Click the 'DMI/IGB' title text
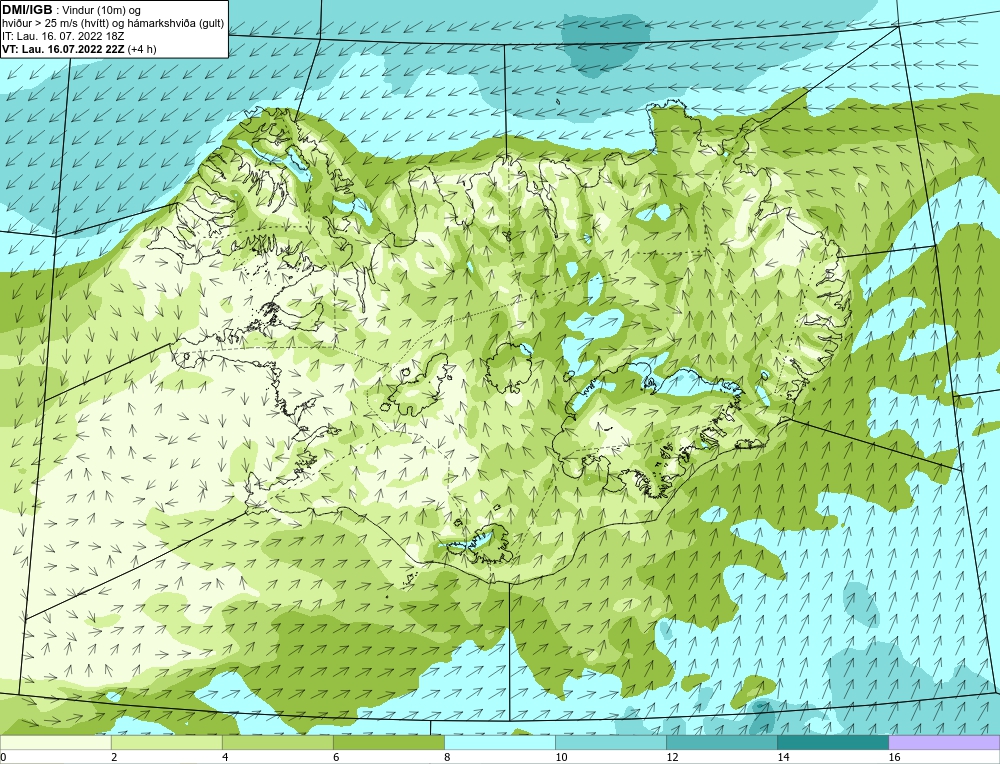This screenshot has height=764, width=1000. point(27,10)
